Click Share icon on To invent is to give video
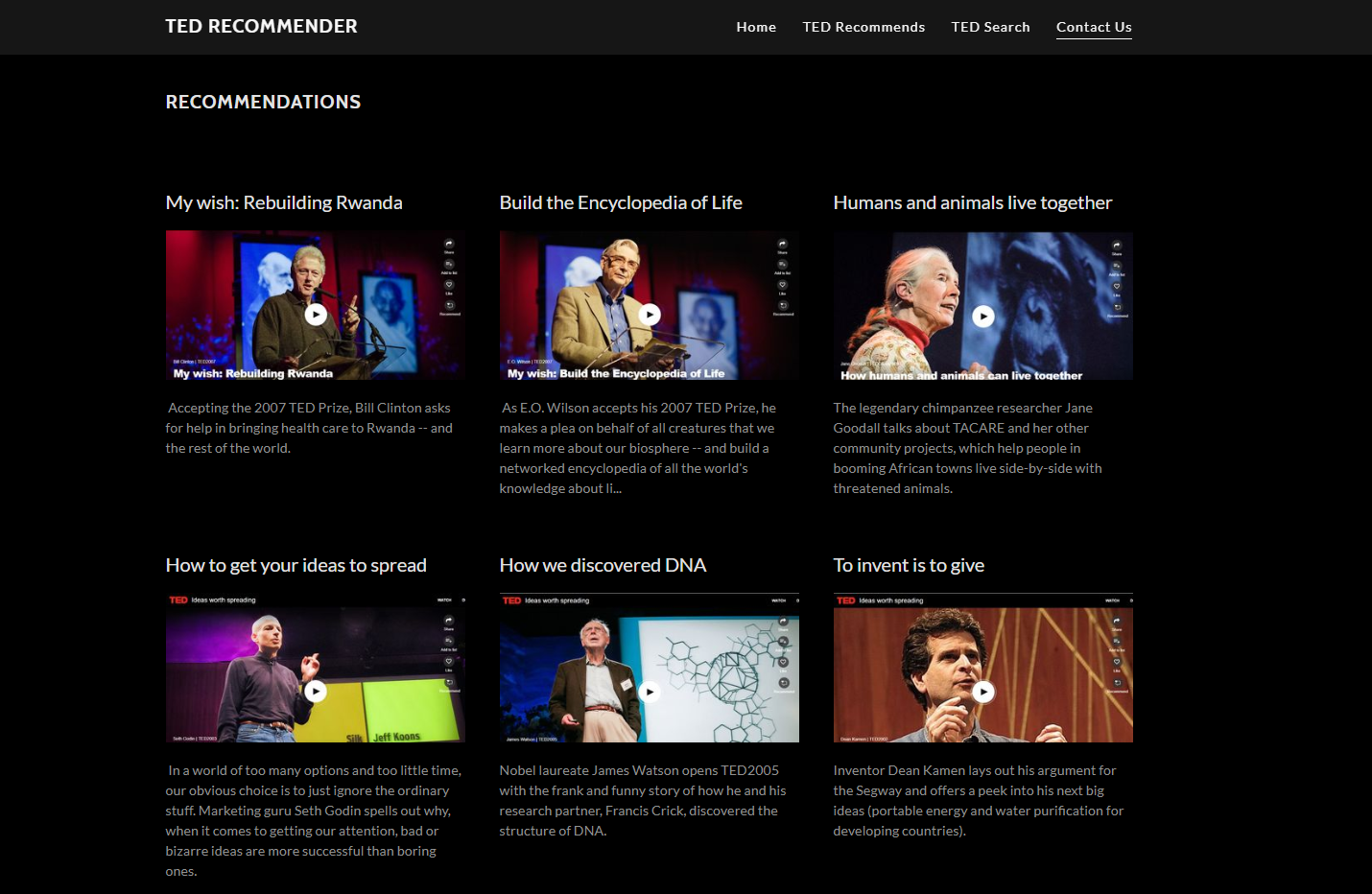This screenshot has height=894, width=1372. point(1117,622)
